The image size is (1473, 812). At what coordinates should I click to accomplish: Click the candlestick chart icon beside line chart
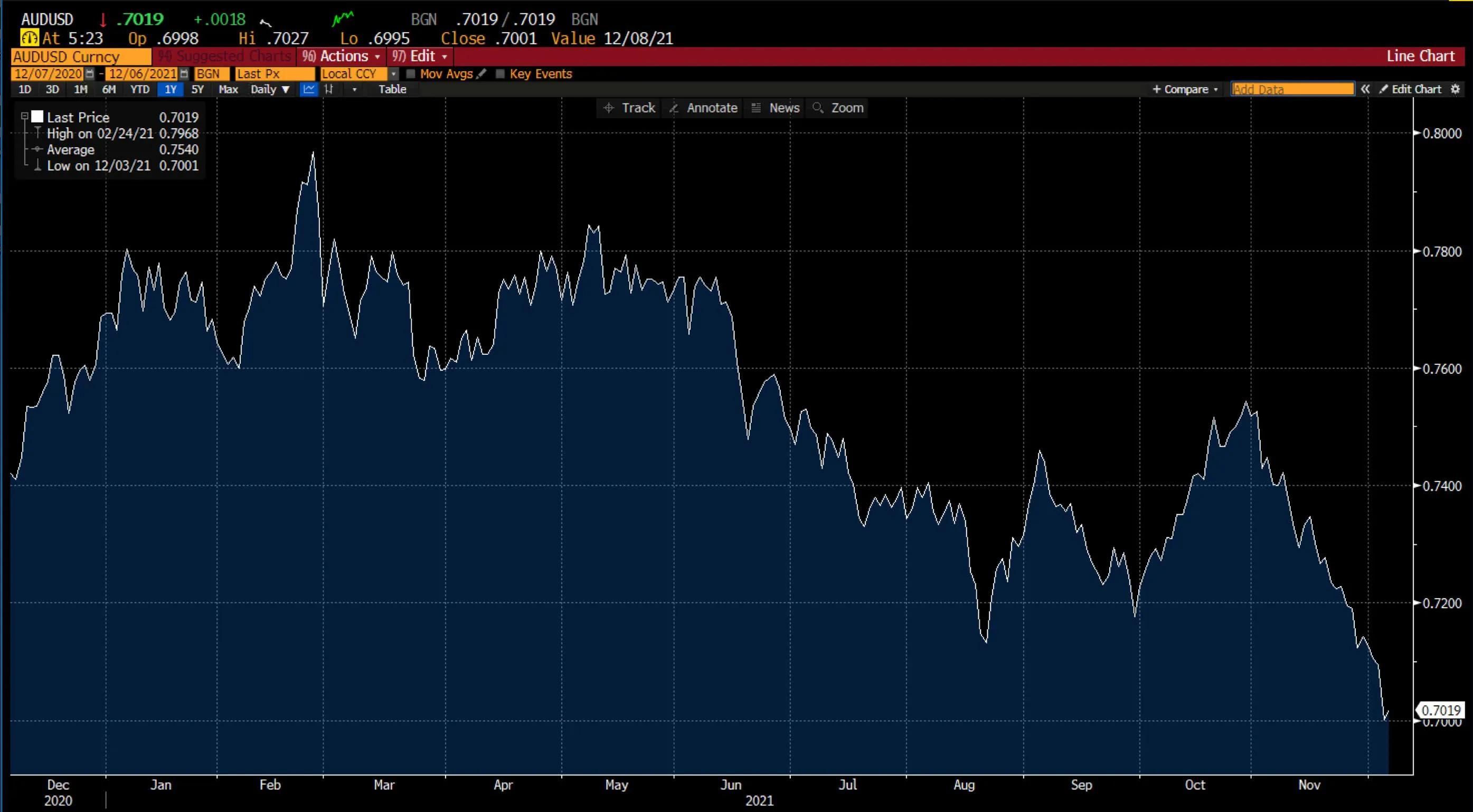pos(329,89)
